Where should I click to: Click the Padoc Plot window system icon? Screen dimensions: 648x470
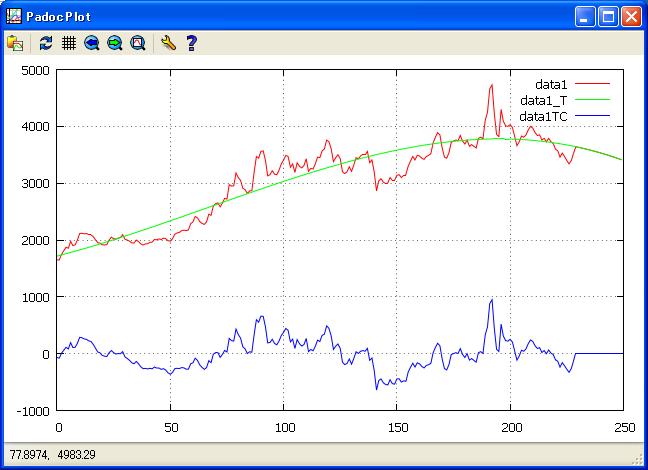pyautogui.click(x=13, y=16)
